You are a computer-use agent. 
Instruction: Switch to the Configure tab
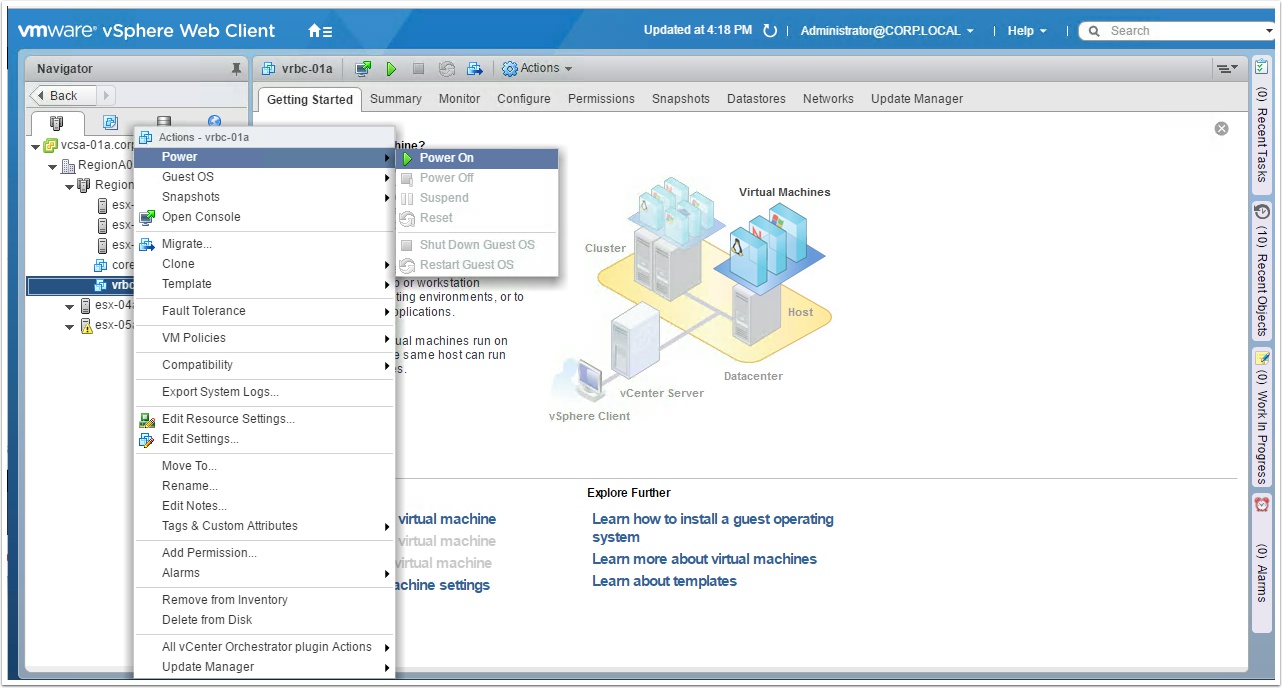coord(524,99)
